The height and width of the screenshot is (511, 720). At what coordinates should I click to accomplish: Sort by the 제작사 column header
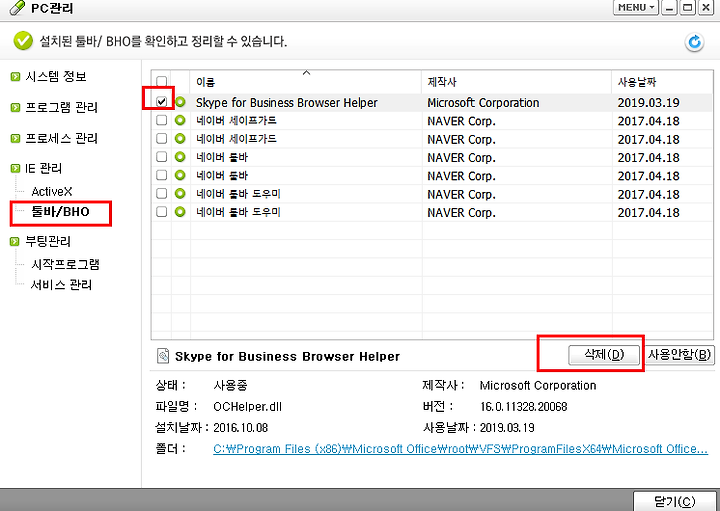(x=517, y=82)
